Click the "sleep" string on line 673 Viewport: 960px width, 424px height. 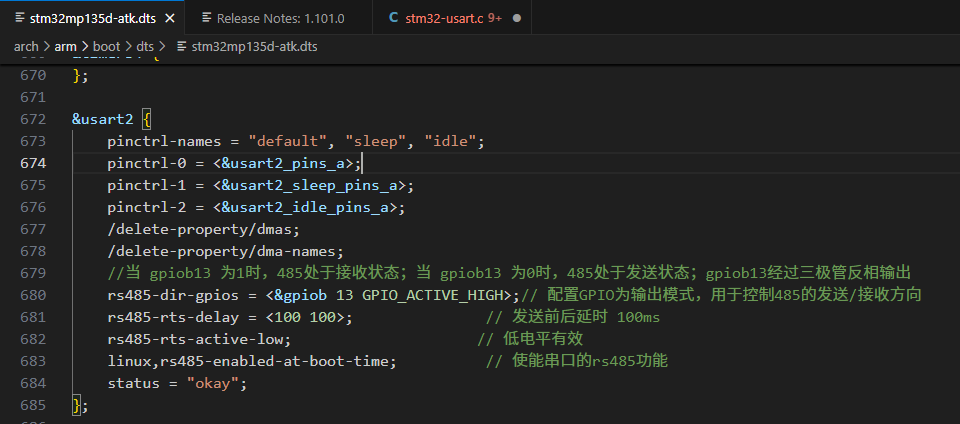(376, 141)
